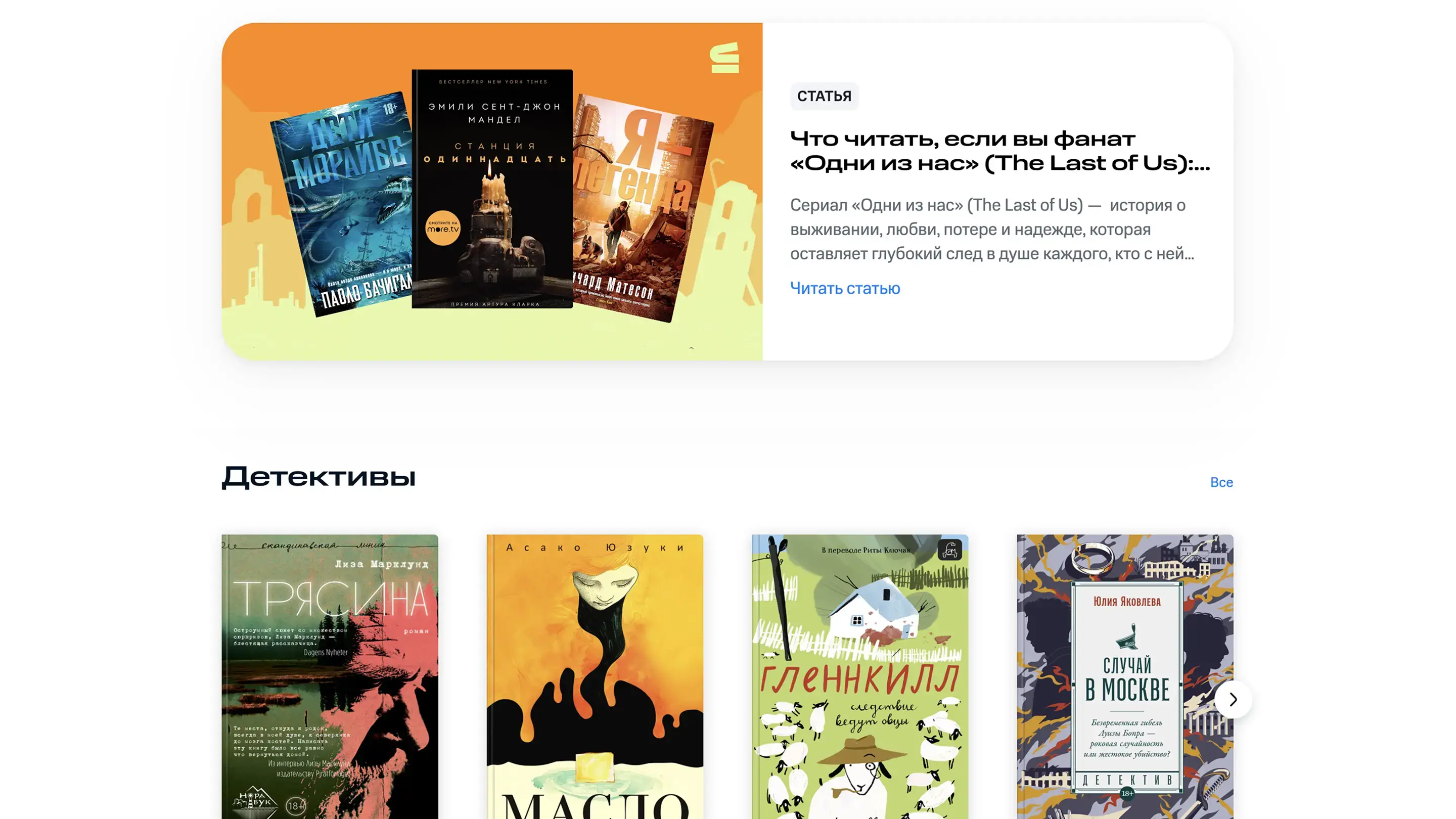Click the Станция Одиннадцать cover in banner
1456x819 pixels.
tap(492, 189)
